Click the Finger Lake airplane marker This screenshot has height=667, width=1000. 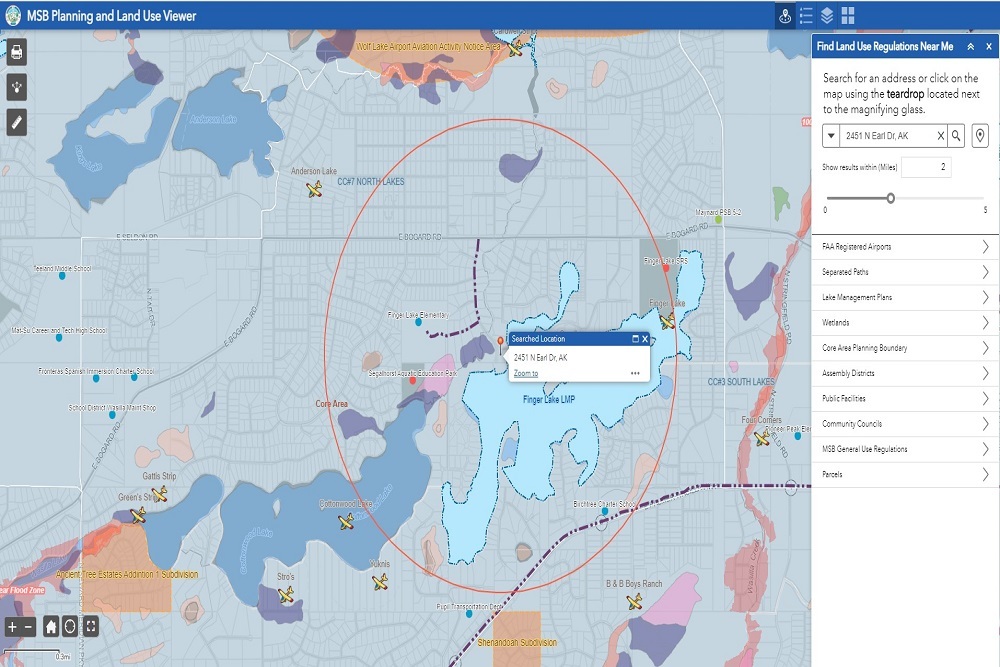tap(668, 321)
